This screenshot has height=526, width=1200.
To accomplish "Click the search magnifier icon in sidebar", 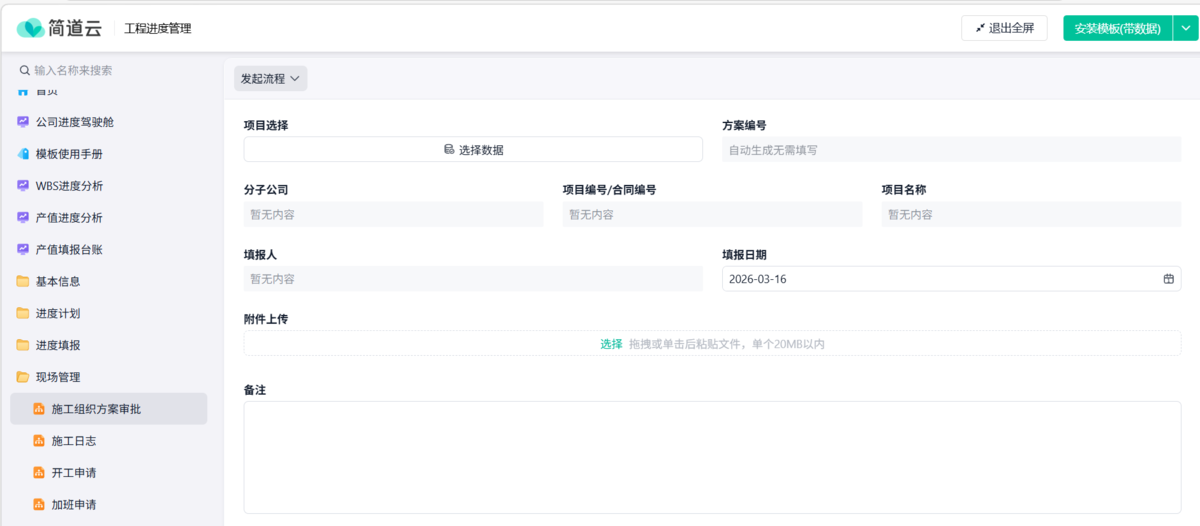I will pos(25,71).
